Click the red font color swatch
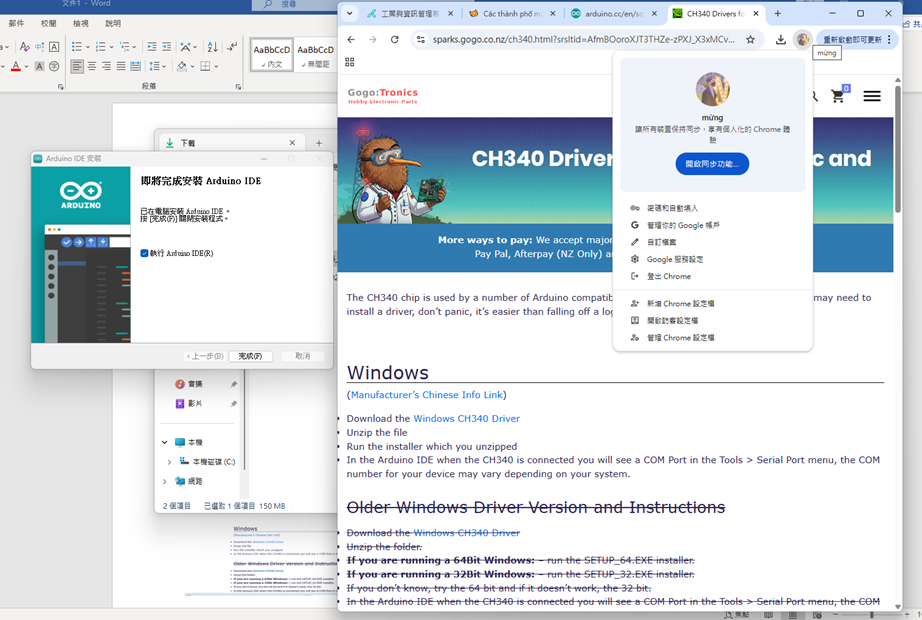This screenshot has height=620, width=922. 15,67
